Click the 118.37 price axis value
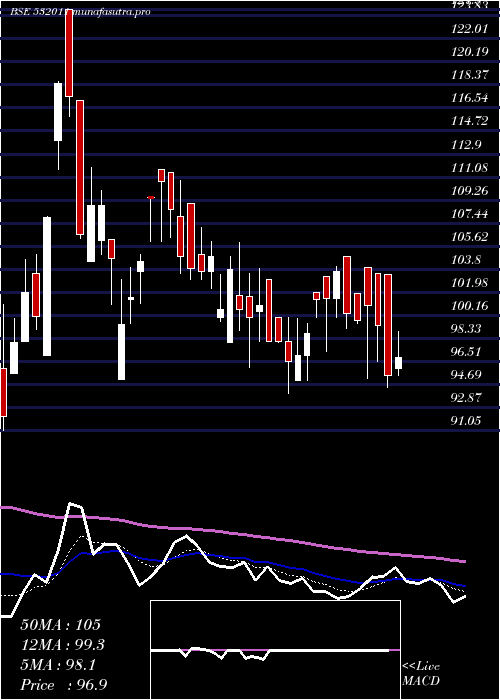The width and height of the screenshot is (500, 700). pyautogui.click(x=469, y=75)
